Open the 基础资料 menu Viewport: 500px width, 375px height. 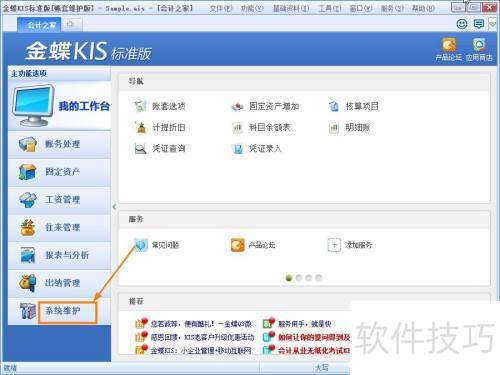[x=291, y=8]
